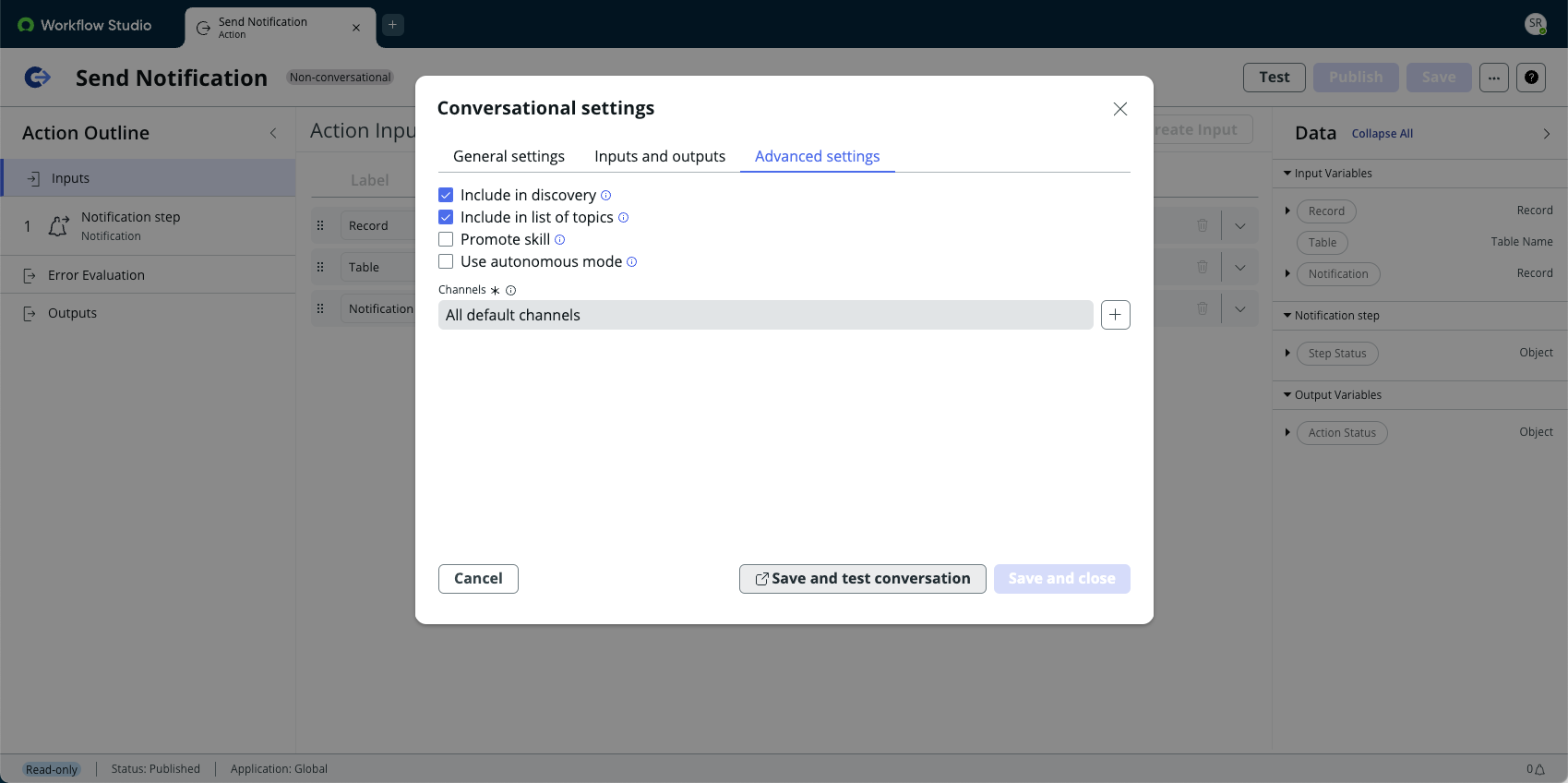Close the Conversational settings dialog
This screenshot has width=1568, height=783.
coord(1119,109)
